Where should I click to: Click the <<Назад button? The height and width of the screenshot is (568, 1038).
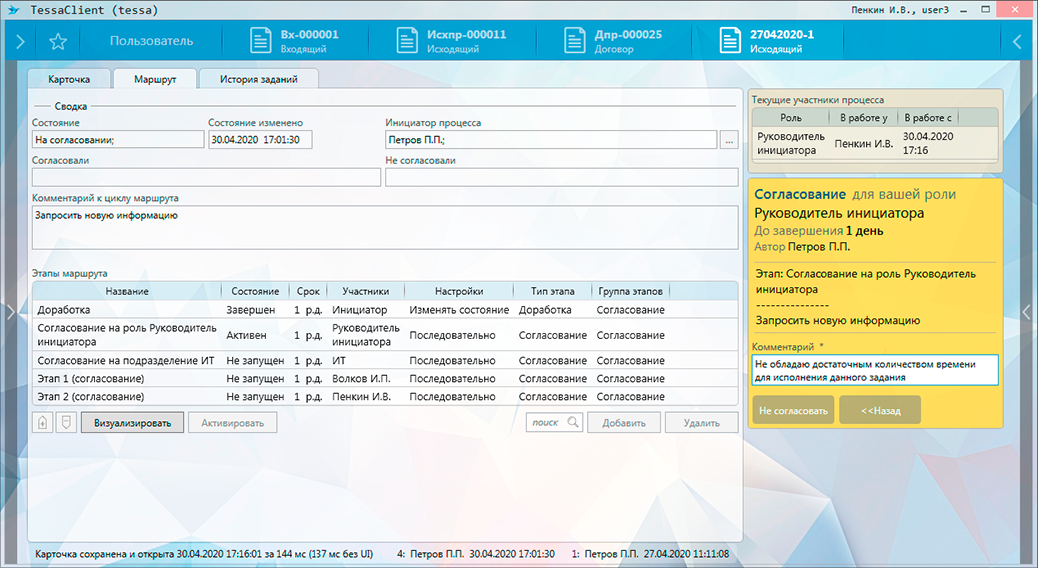coord(879,410)
